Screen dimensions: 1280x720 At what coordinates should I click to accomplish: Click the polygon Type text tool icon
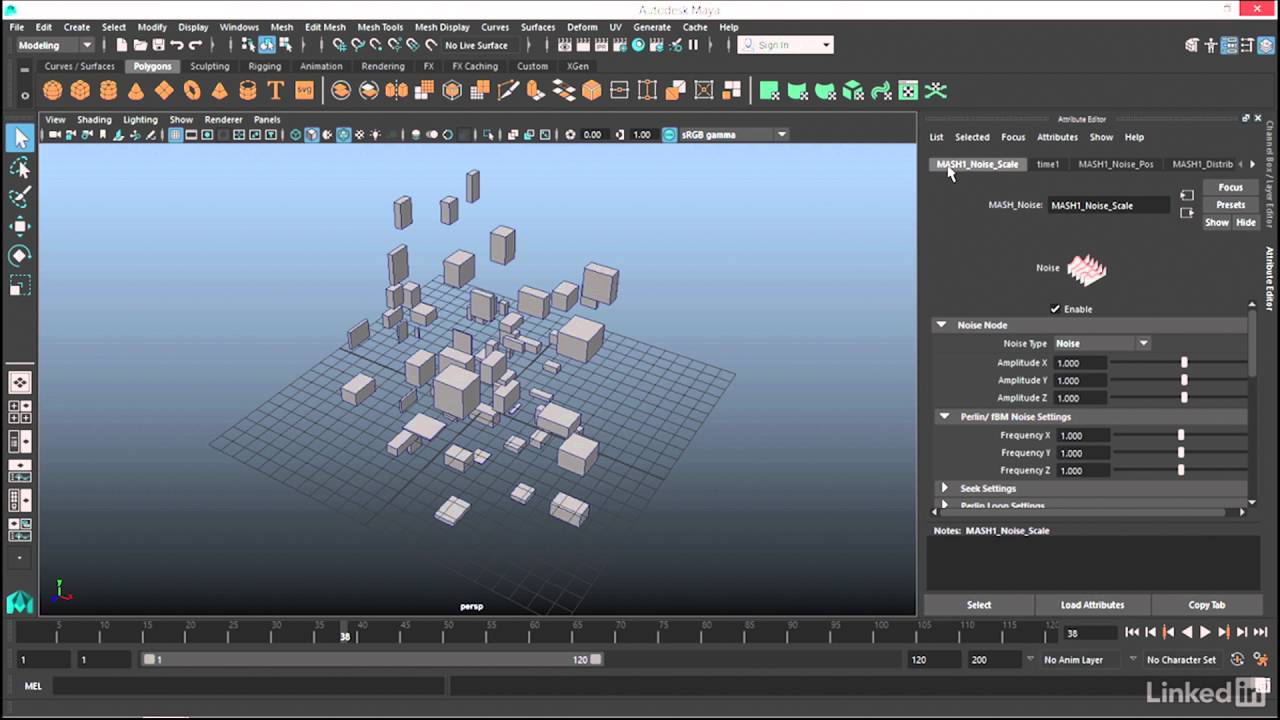click(276, 91)
